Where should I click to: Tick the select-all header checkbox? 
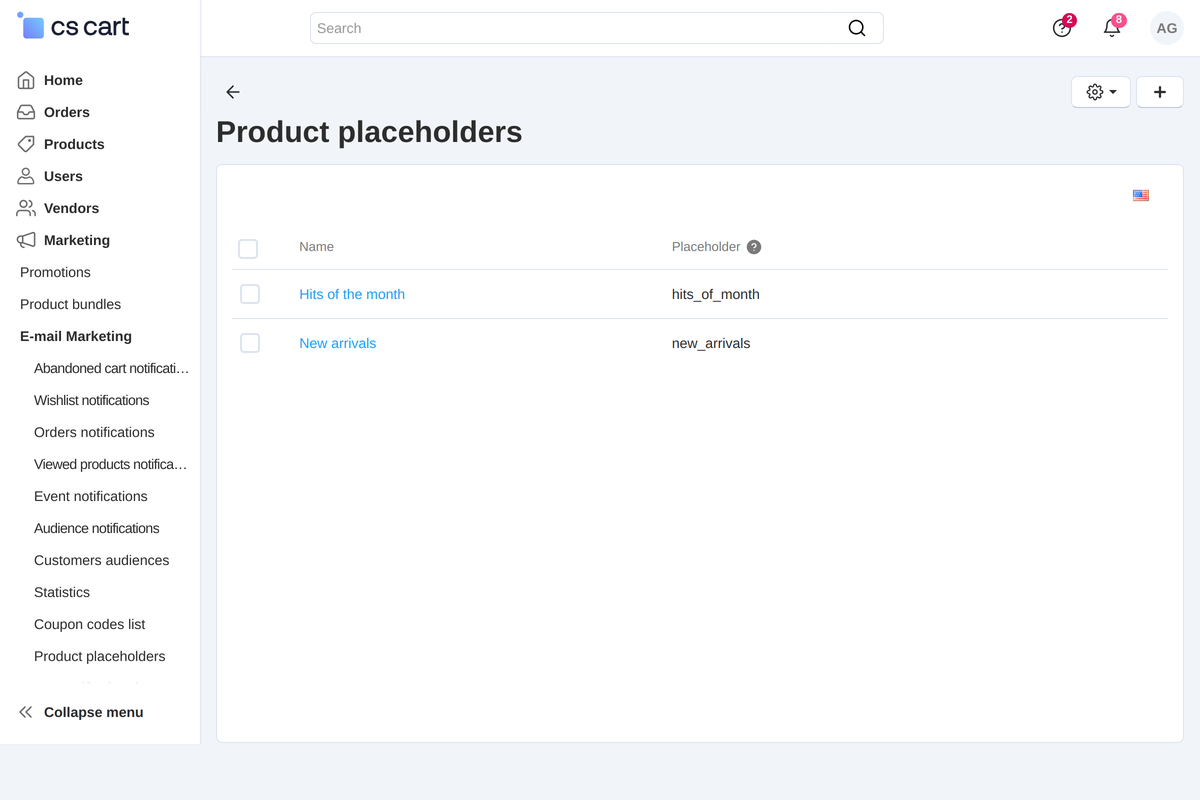click(x=248, y=249)
